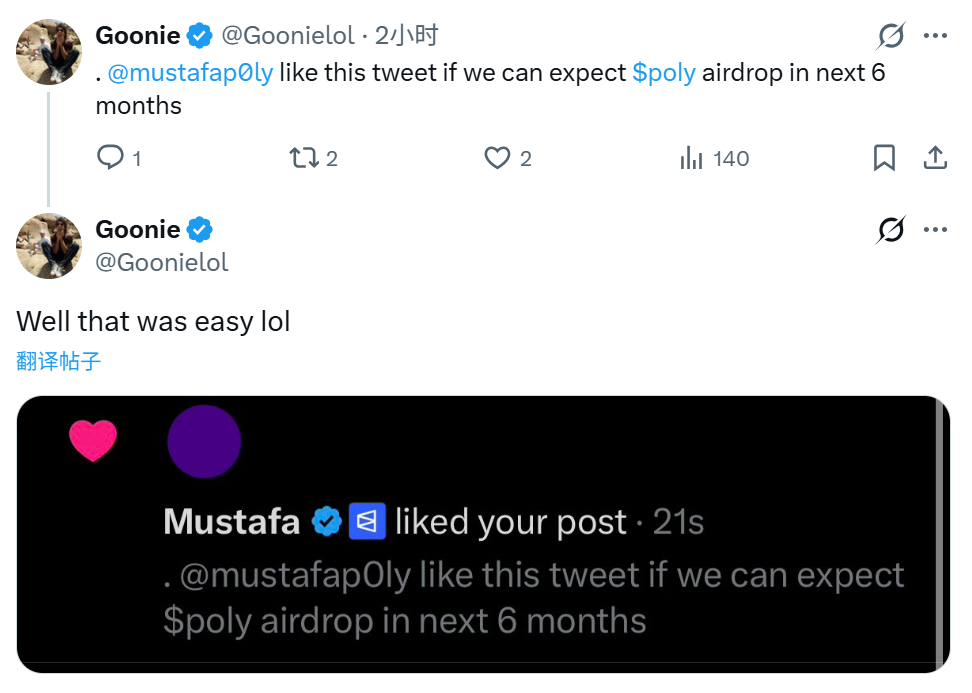Open the @mustafap0ly mention link
Image resolution: width=972 pixels, height=693 pixels.
[x=190, y=73]
